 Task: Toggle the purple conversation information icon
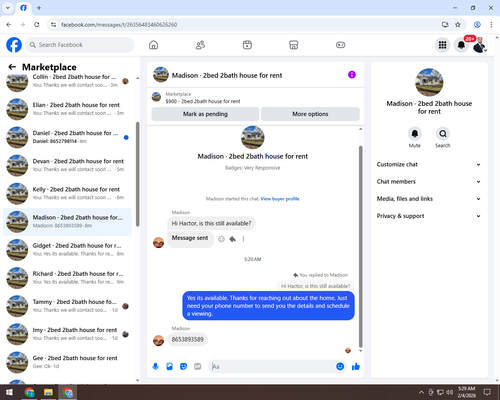tap(352, 75)
